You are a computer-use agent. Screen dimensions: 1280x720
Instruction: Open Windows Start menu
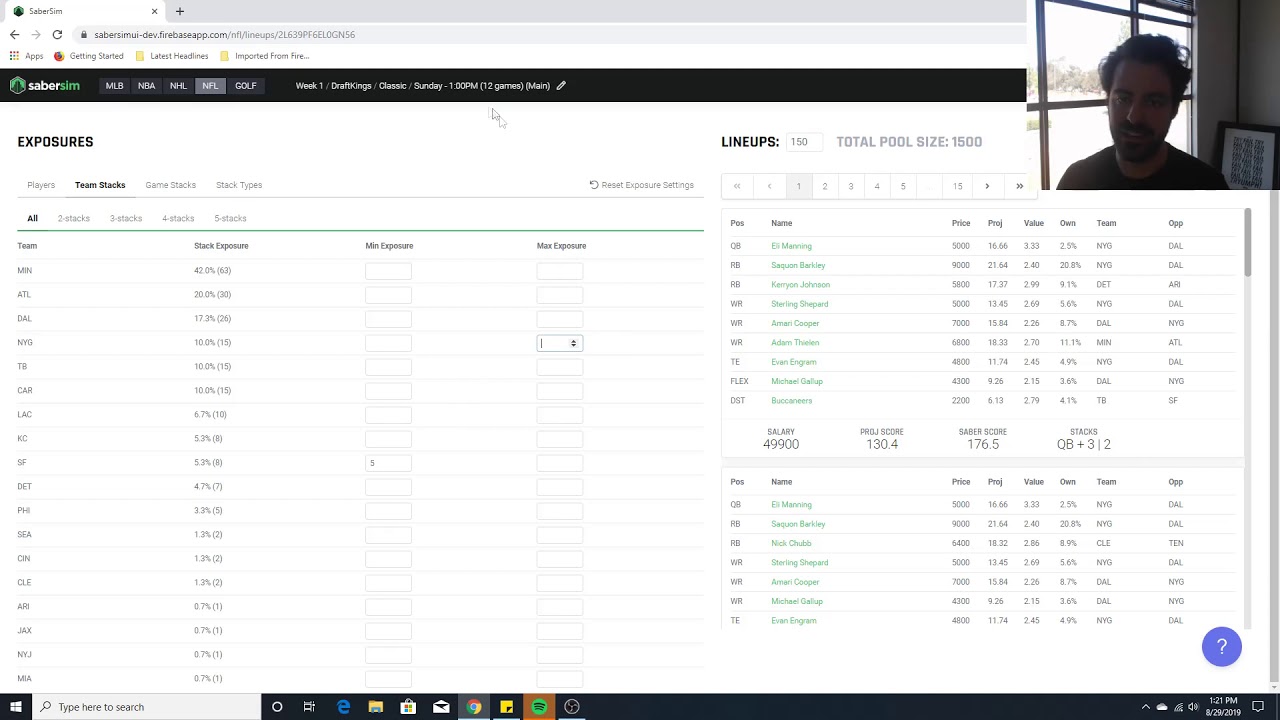click(15, 707)
